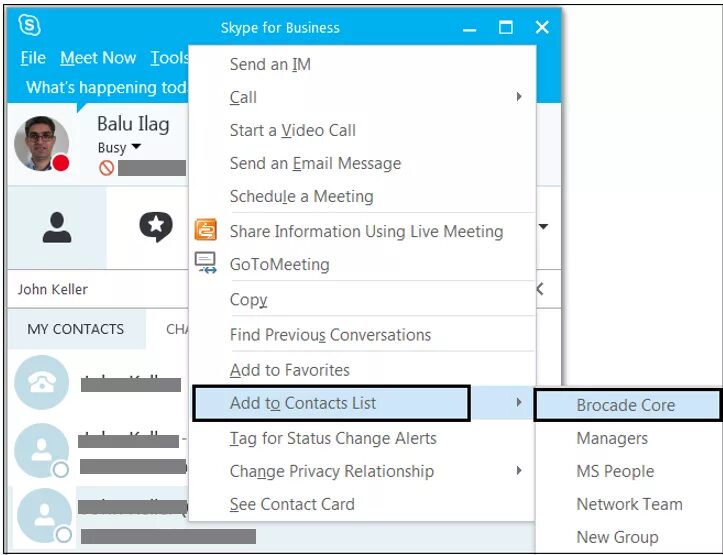The image size is (723, 555).
Task: Maximize the Skype for Business window
Action: (506, 27)
